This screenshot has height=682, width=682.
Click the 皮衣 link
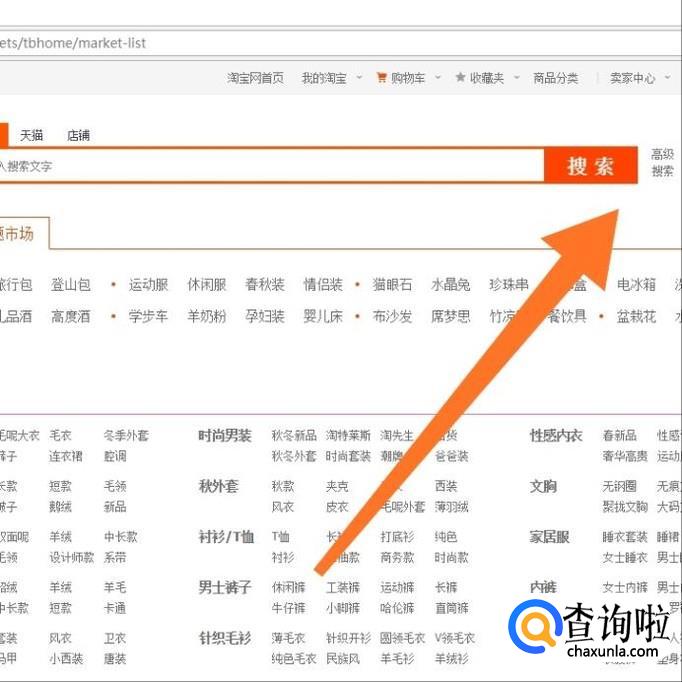(x=337, y=507)
